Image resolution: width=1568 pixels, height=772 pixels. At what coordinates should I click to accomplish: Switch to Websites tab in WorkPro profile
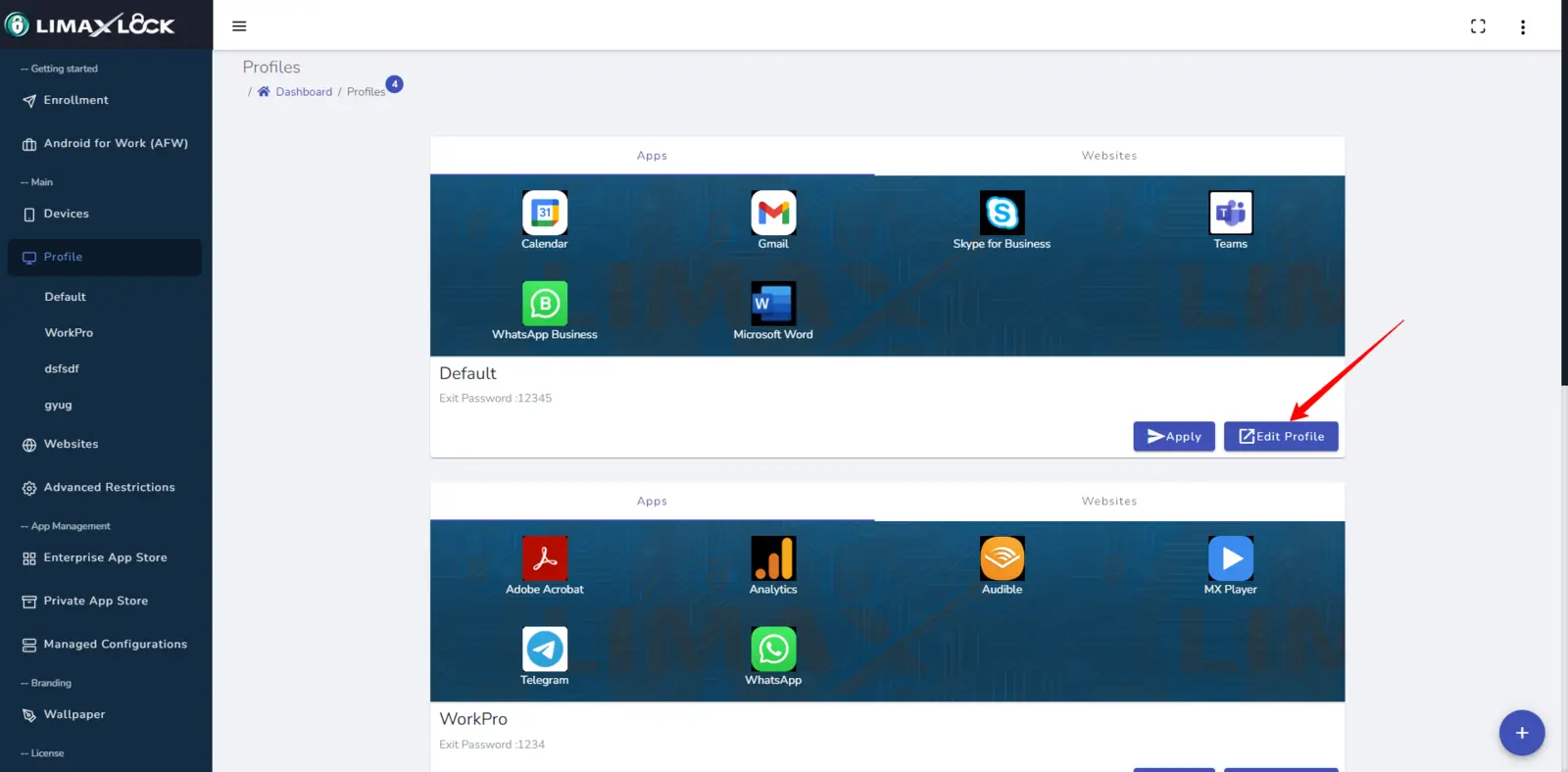[1109, 502]
